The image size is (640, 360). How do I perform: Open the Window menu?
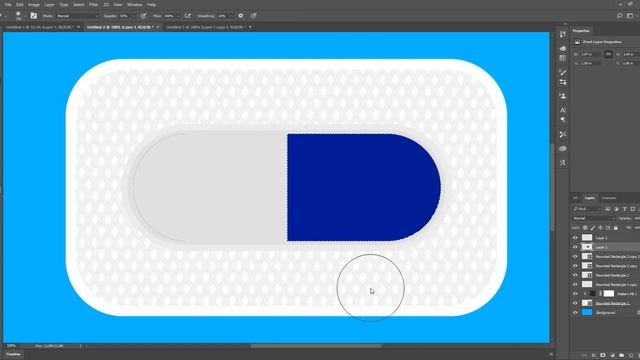point(134,4)
